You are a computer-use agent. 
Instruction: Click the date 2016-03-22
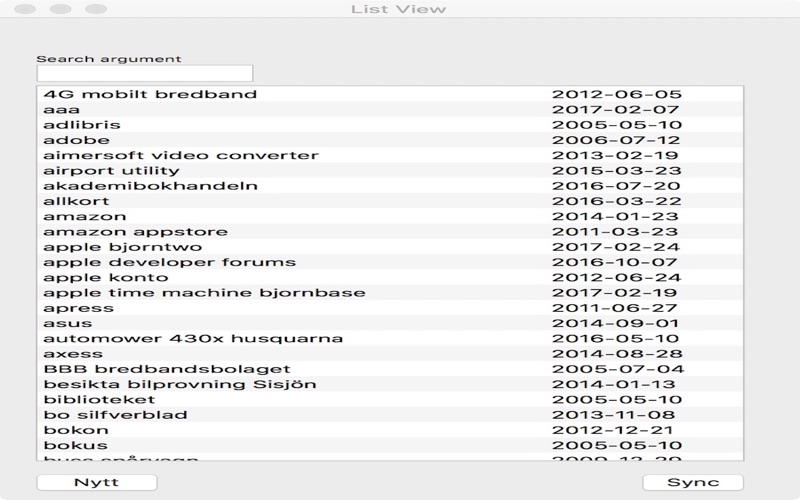tap(617, 202)
